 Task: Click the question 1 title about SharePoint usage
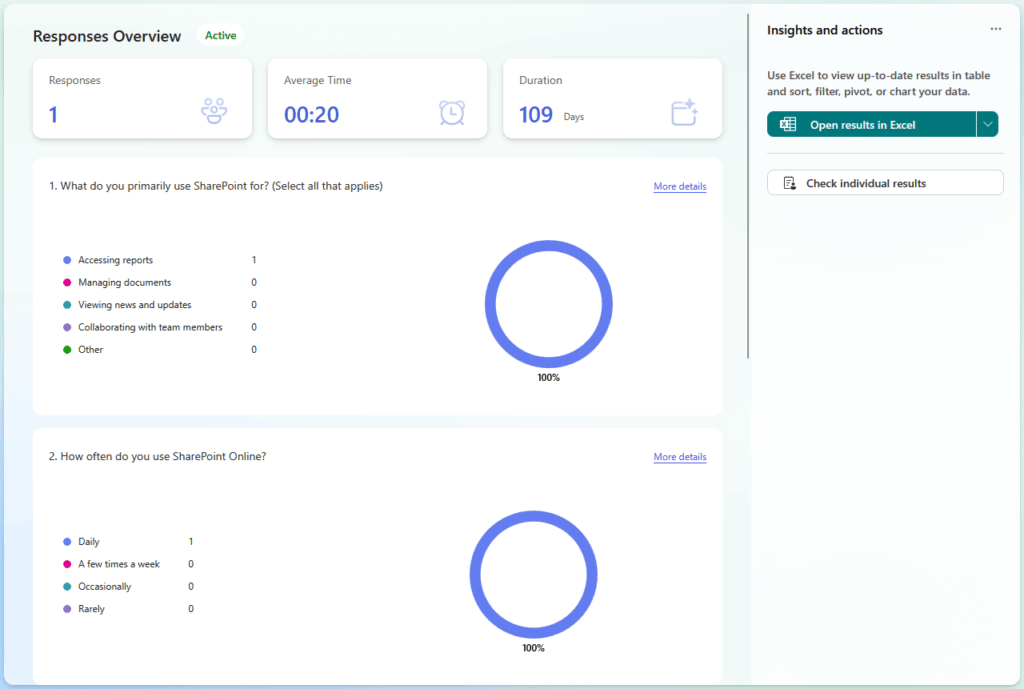pyautogui.click(x=216, y=186)
